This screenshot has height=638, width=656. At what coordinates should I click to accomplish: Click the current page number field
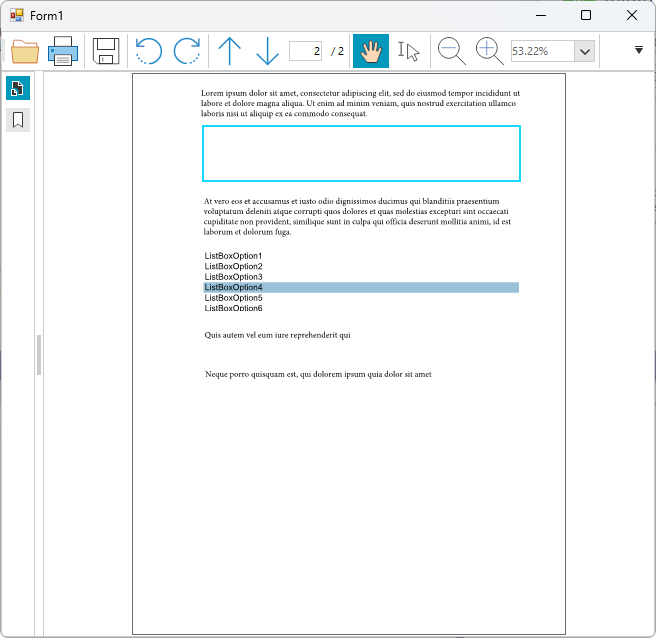tap(305, 51)
